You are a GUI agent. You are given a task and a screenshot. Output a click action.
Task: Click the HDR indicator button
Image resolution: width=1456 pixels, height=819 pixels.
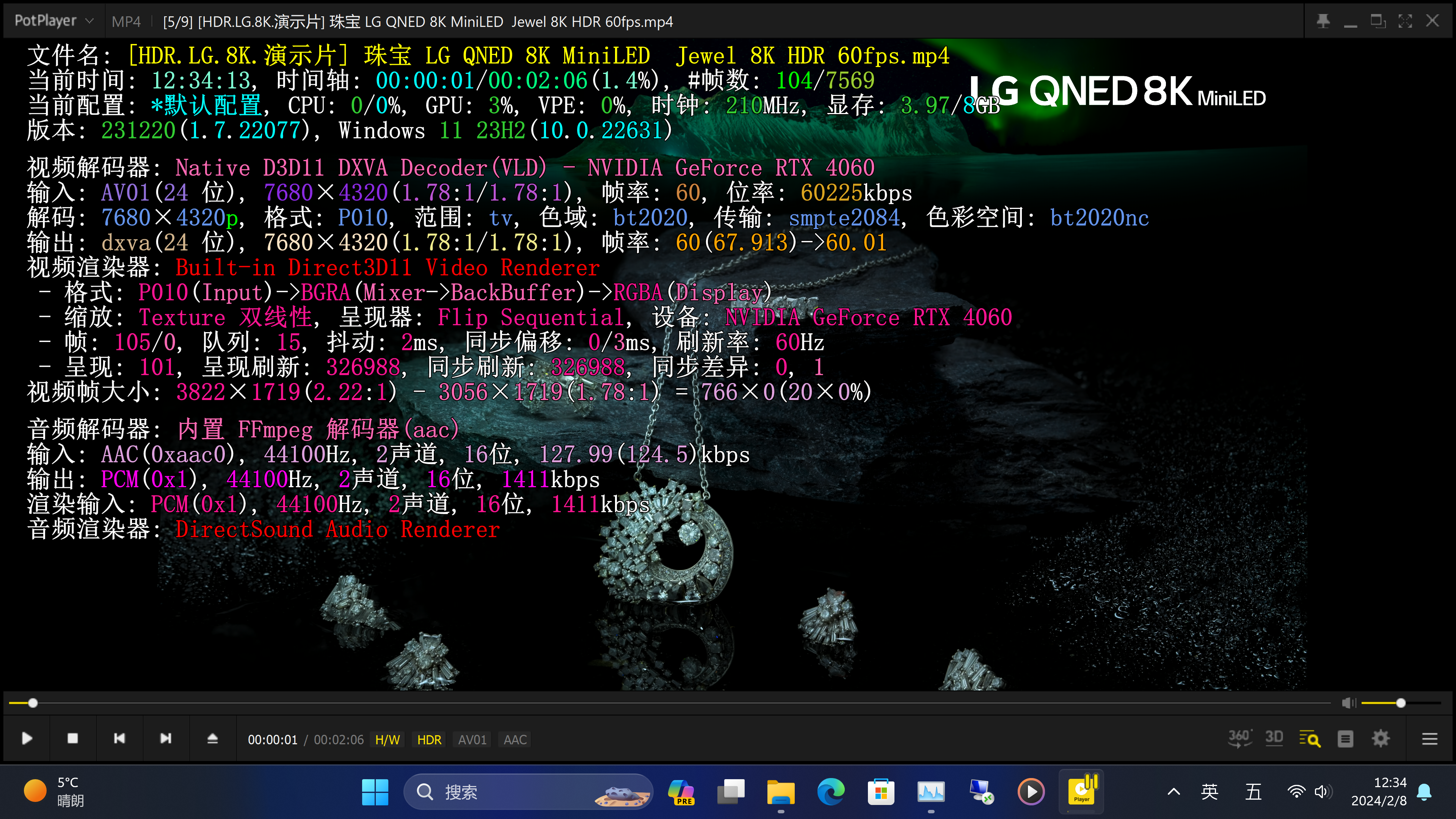(x=429, y=740)
